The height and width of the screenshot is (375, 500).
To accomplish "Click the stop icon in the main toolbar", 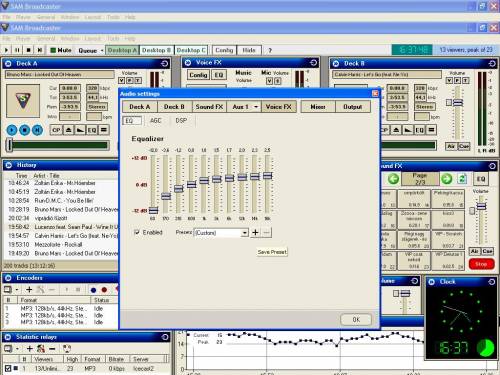I will click(29, 50).
